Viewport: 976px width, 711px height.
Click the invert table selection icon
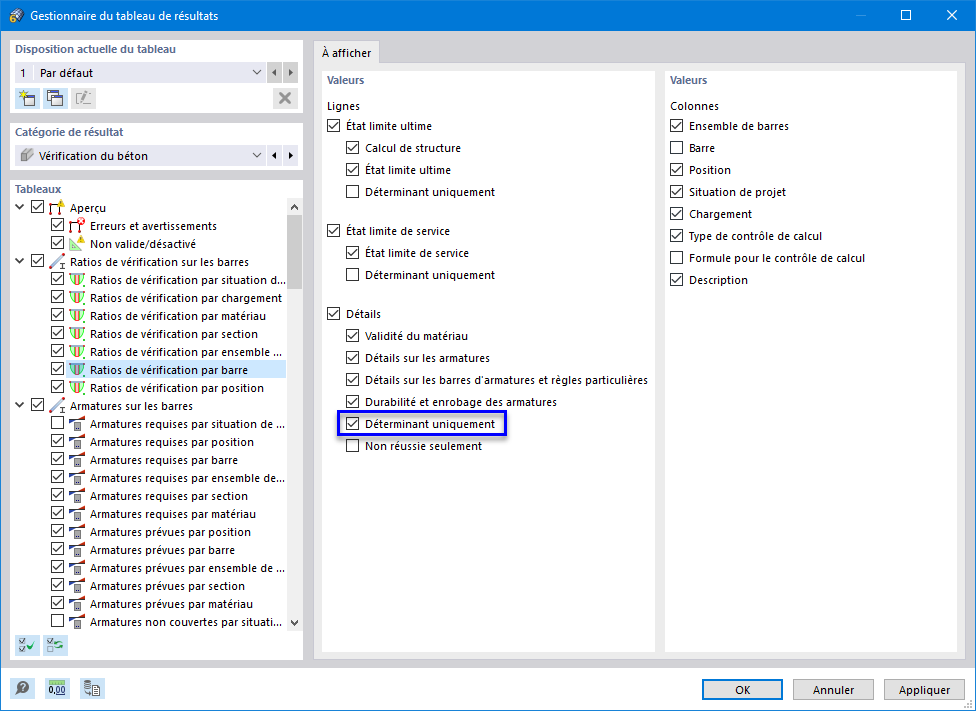coord(55,646)
